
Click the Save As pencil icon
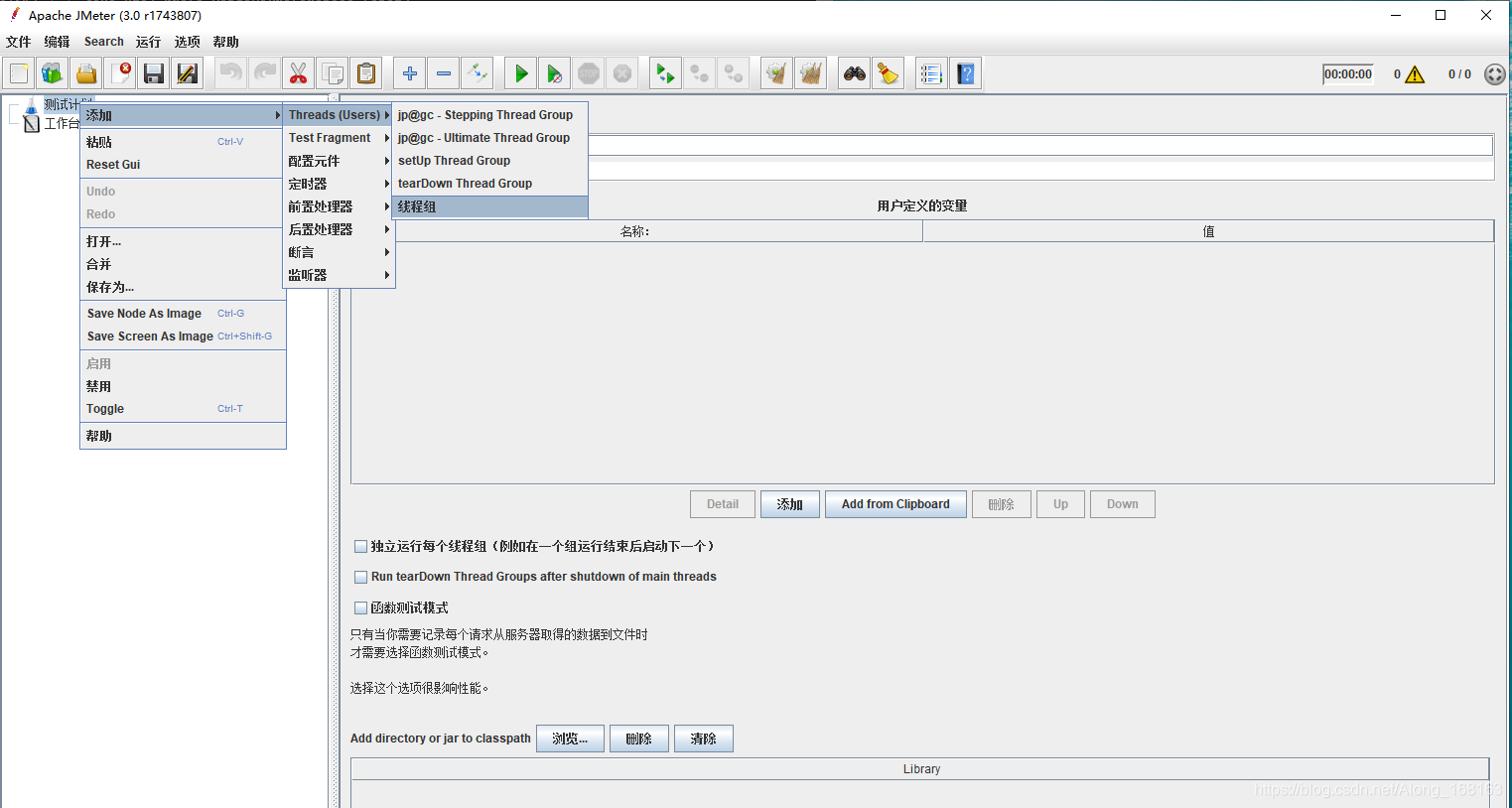click(x=188, y=73)
